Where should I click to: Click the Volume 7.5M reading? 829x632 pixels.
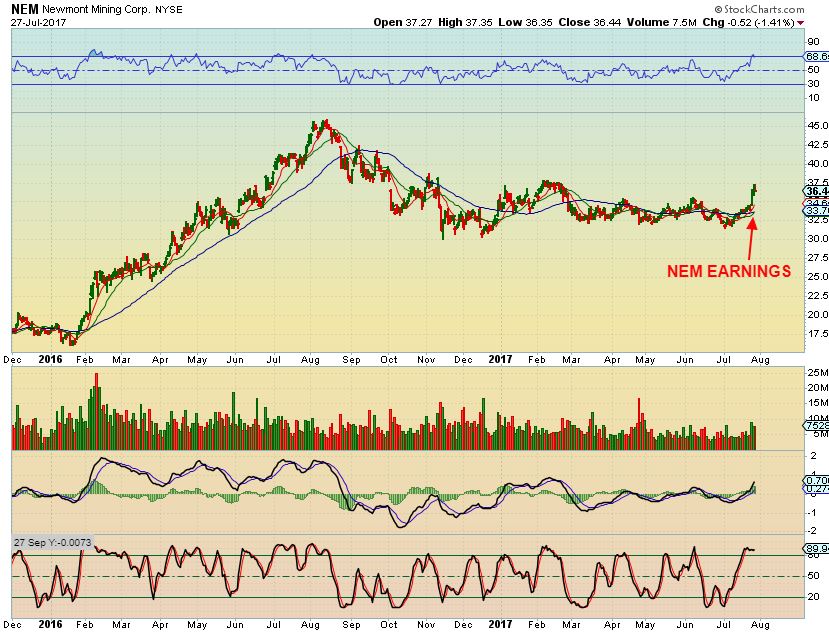coord(661,22)
